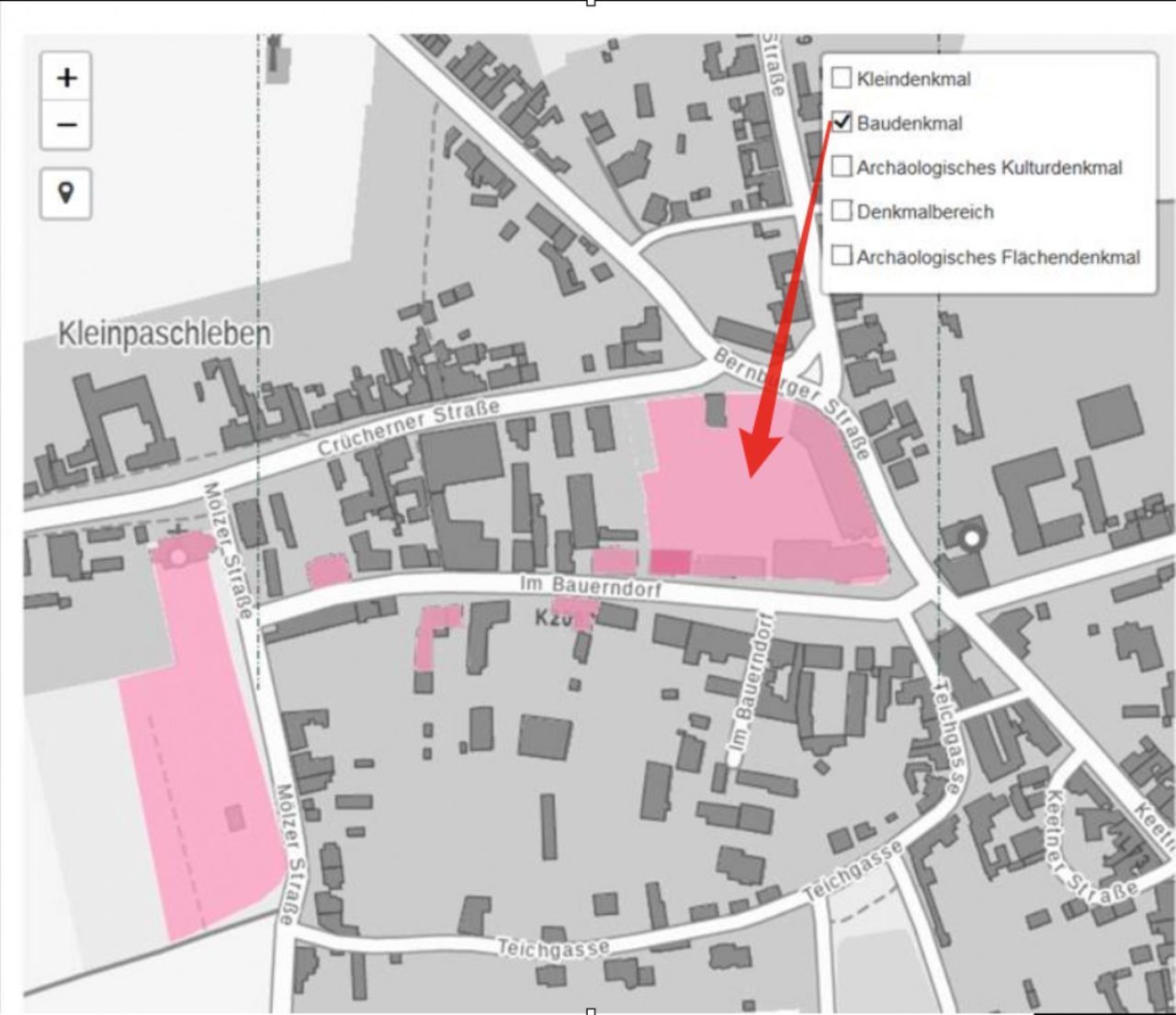The image size is (1176, 1015).
Task: Click the zoom in plus button
Action: 66,77
